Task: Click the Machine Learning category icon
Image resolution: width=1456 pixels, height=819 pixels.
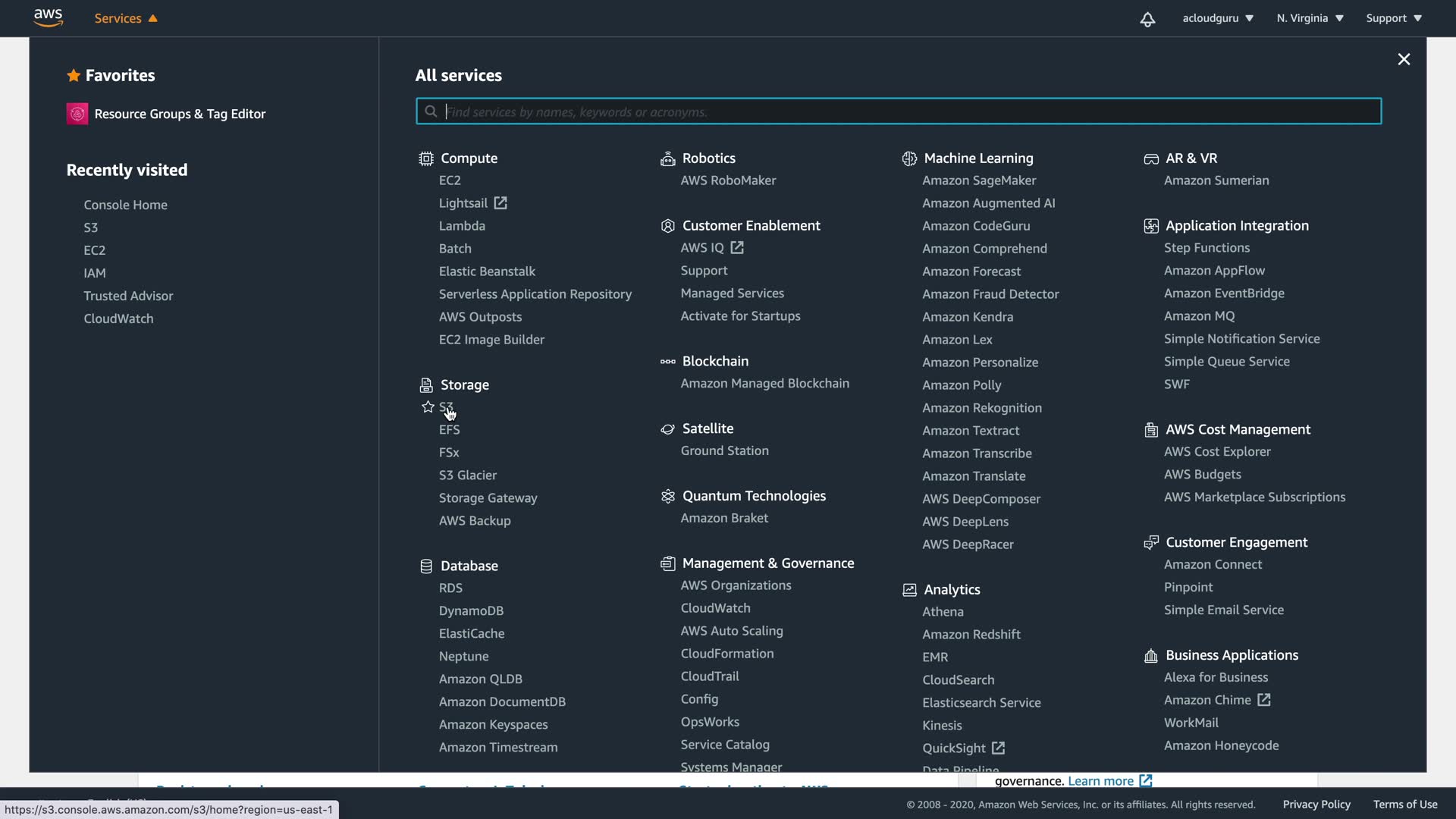Action: [x=909, y=158]
